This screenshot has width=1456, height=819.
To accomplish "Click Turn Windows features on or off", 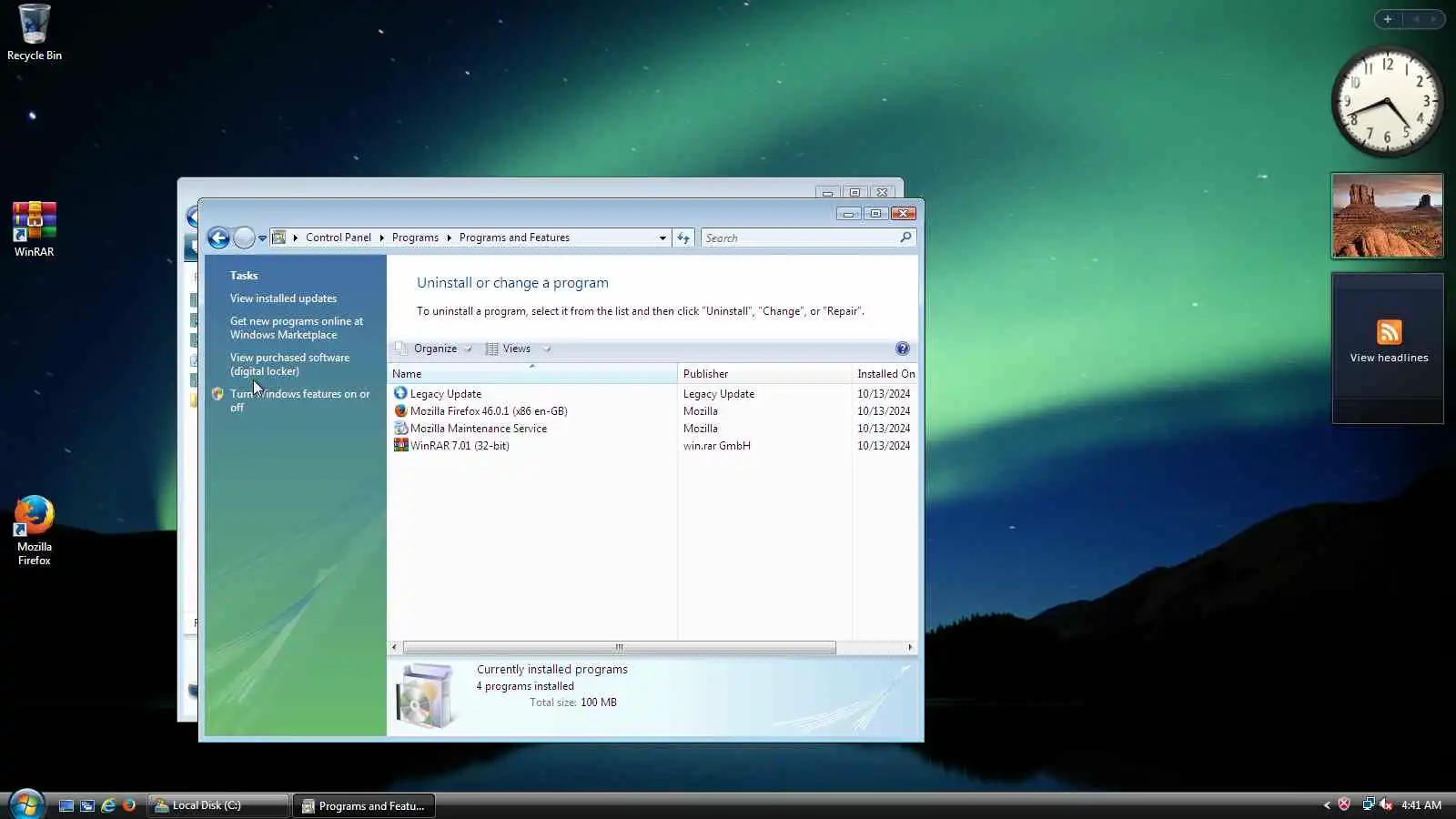I will (299, 400).
